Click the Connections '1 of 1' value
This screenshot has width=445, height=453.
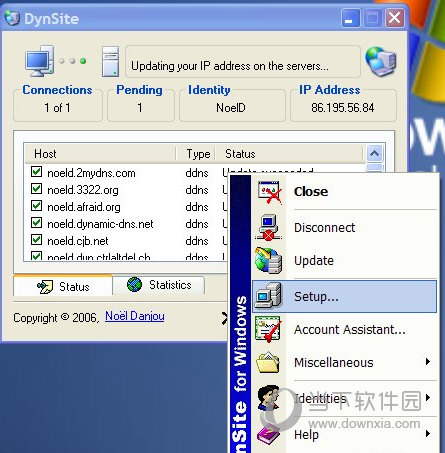57,108
